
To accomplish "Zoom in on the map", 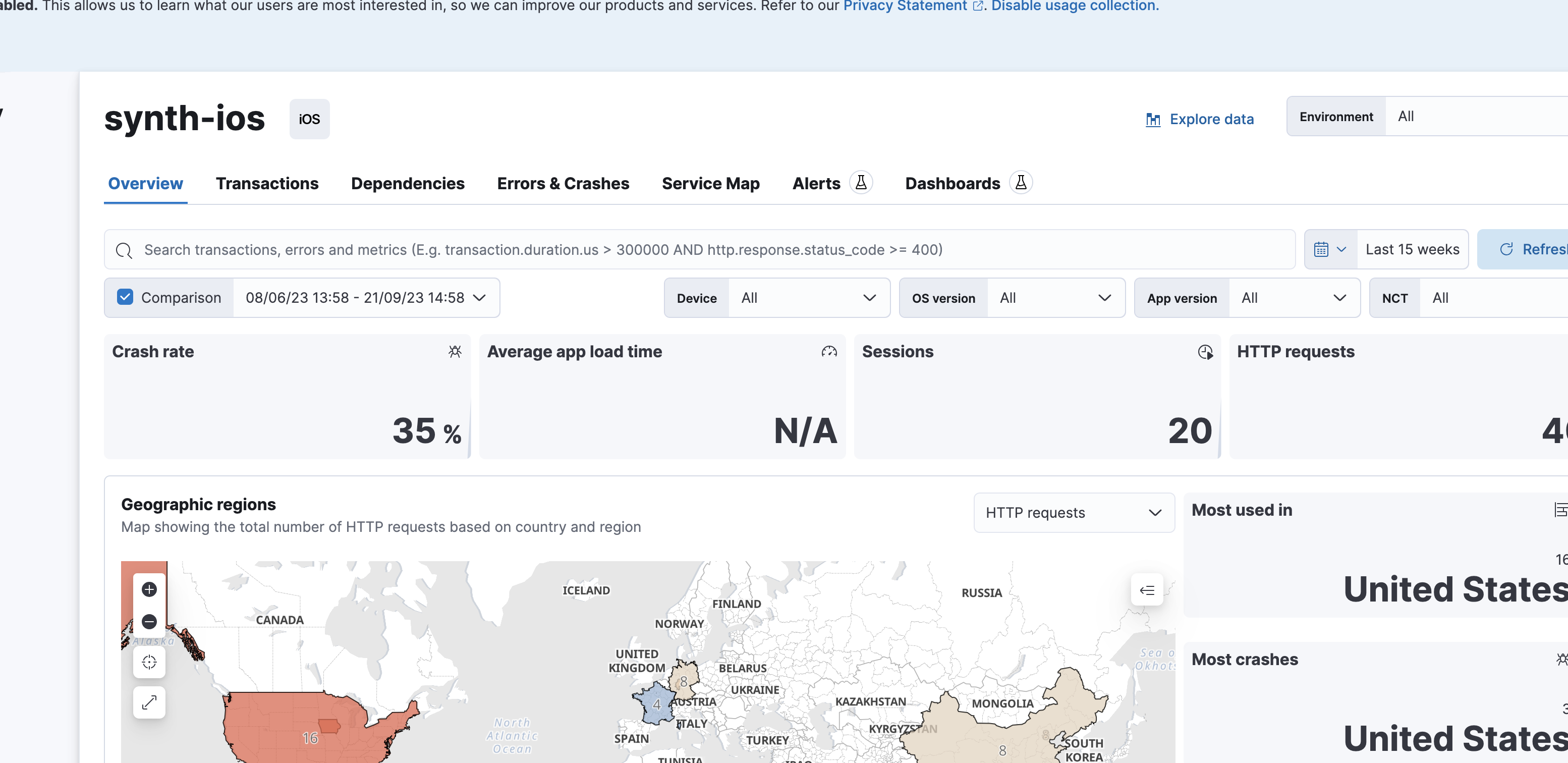I will (149, 589).
